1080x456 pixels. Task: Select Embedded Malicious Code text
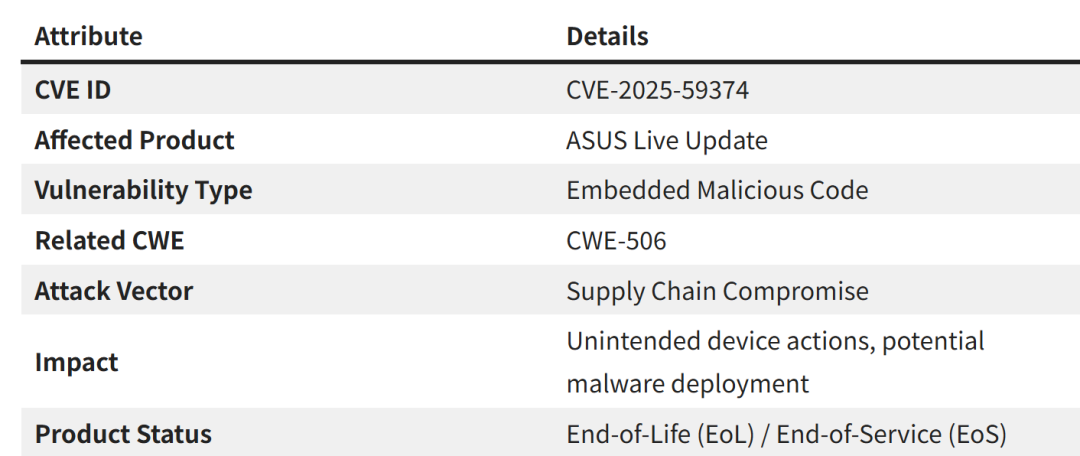[x=716, y=191]
